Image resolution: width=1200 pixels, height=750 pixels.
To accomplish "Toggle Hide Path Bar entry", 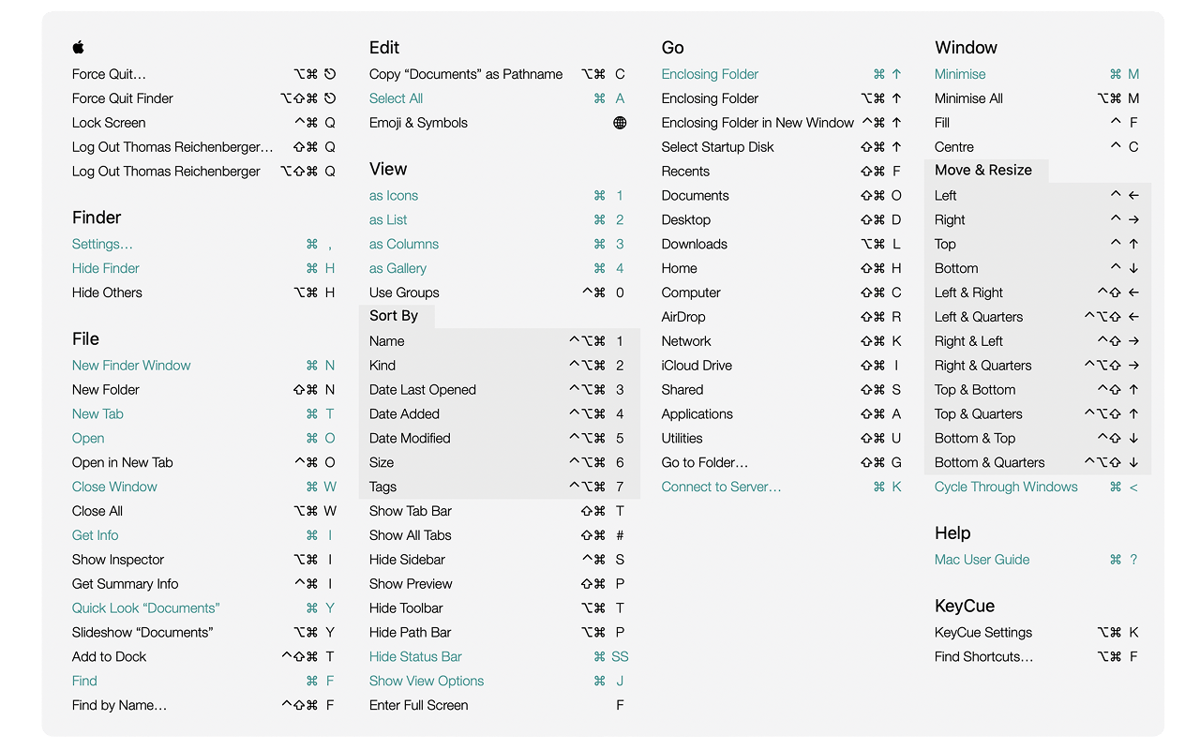I will tap(410, 632).
